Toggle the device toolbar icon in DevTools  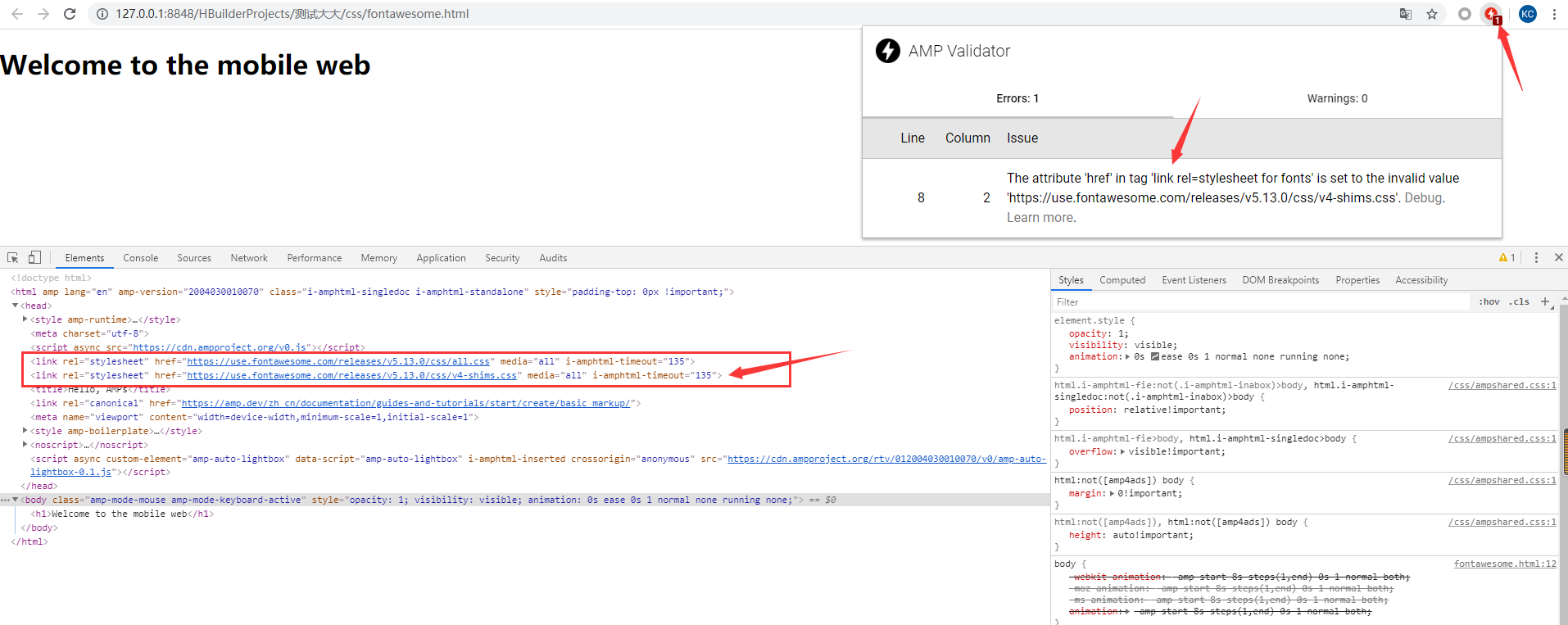point(34,257)
